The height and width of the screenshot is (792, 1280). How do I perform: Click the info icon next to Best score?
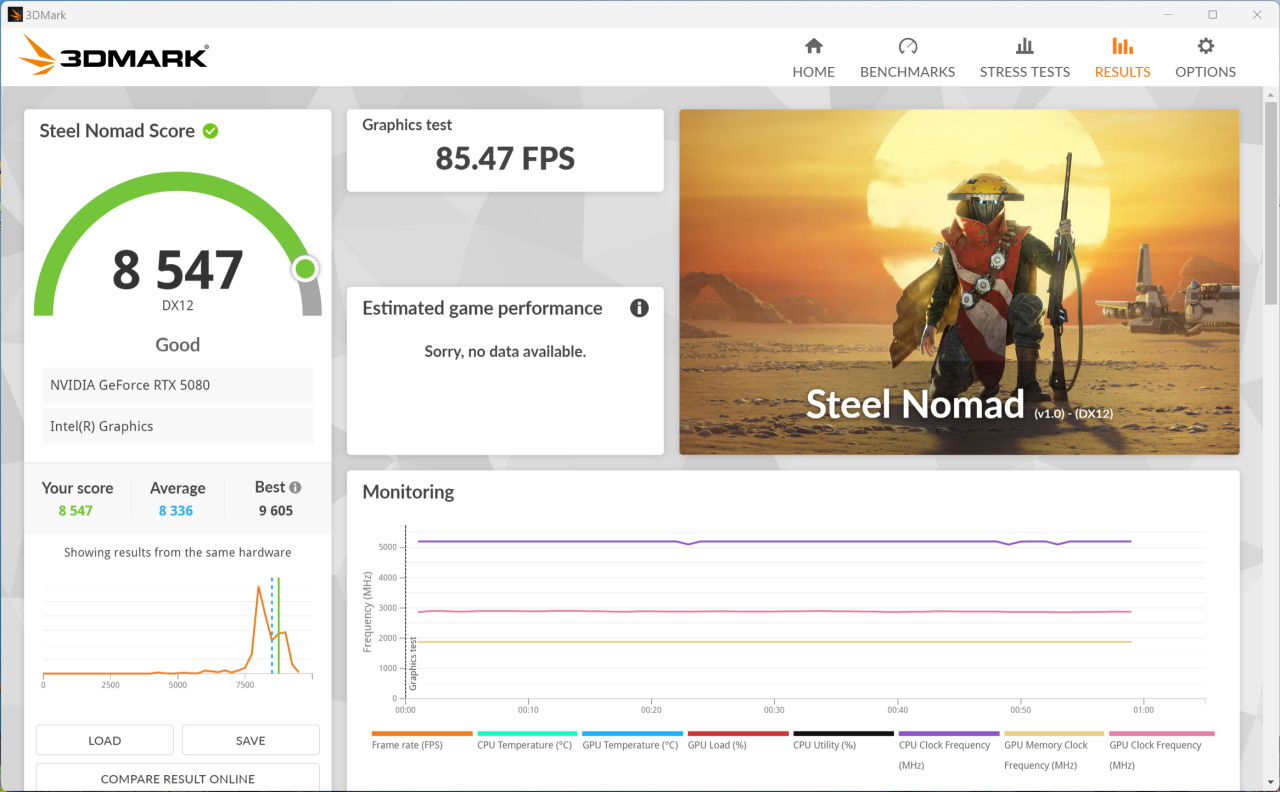point(295,487)
